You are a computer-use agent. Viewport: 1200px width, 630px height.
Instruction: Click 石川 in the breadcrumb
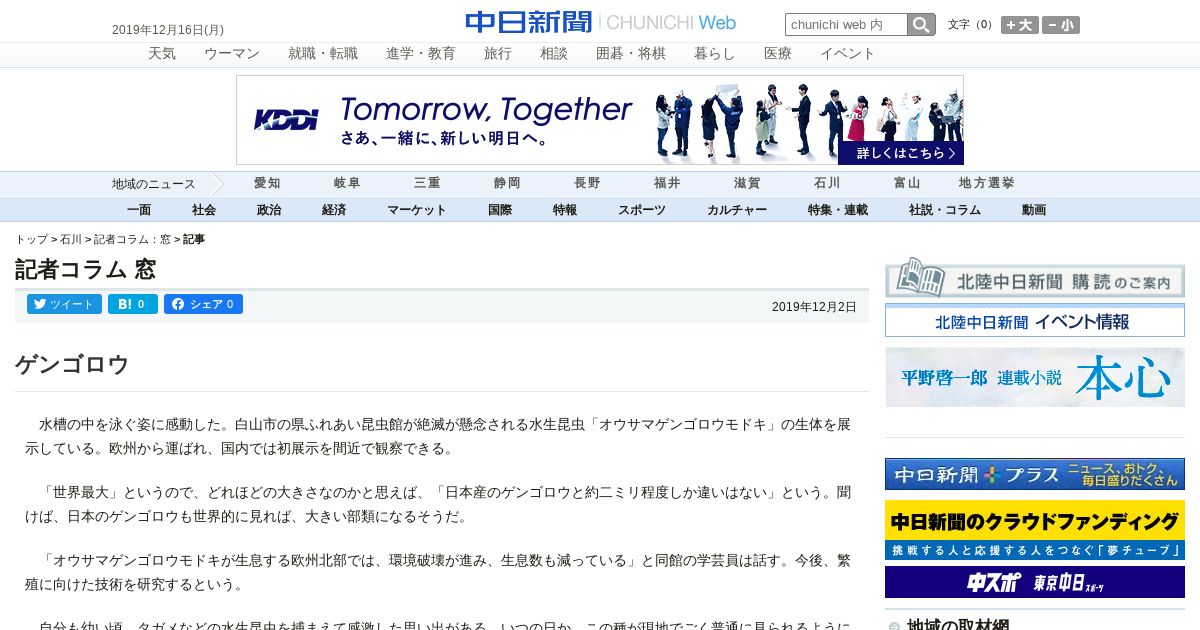pyautogui.click(x=70, y=240)
